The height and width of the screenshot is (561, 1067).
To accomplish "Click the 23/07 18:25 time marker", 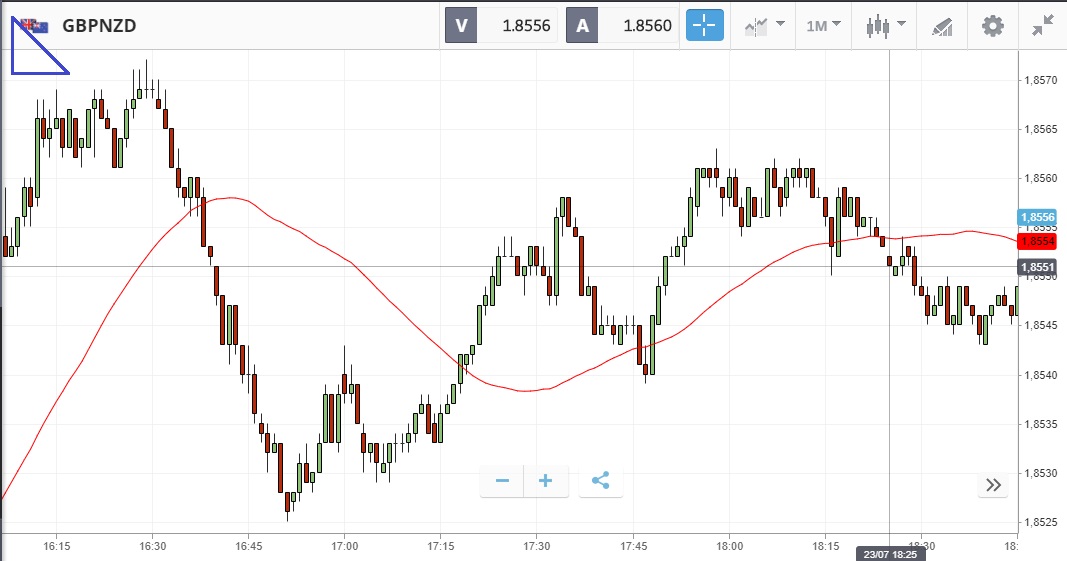I will 889,553.
